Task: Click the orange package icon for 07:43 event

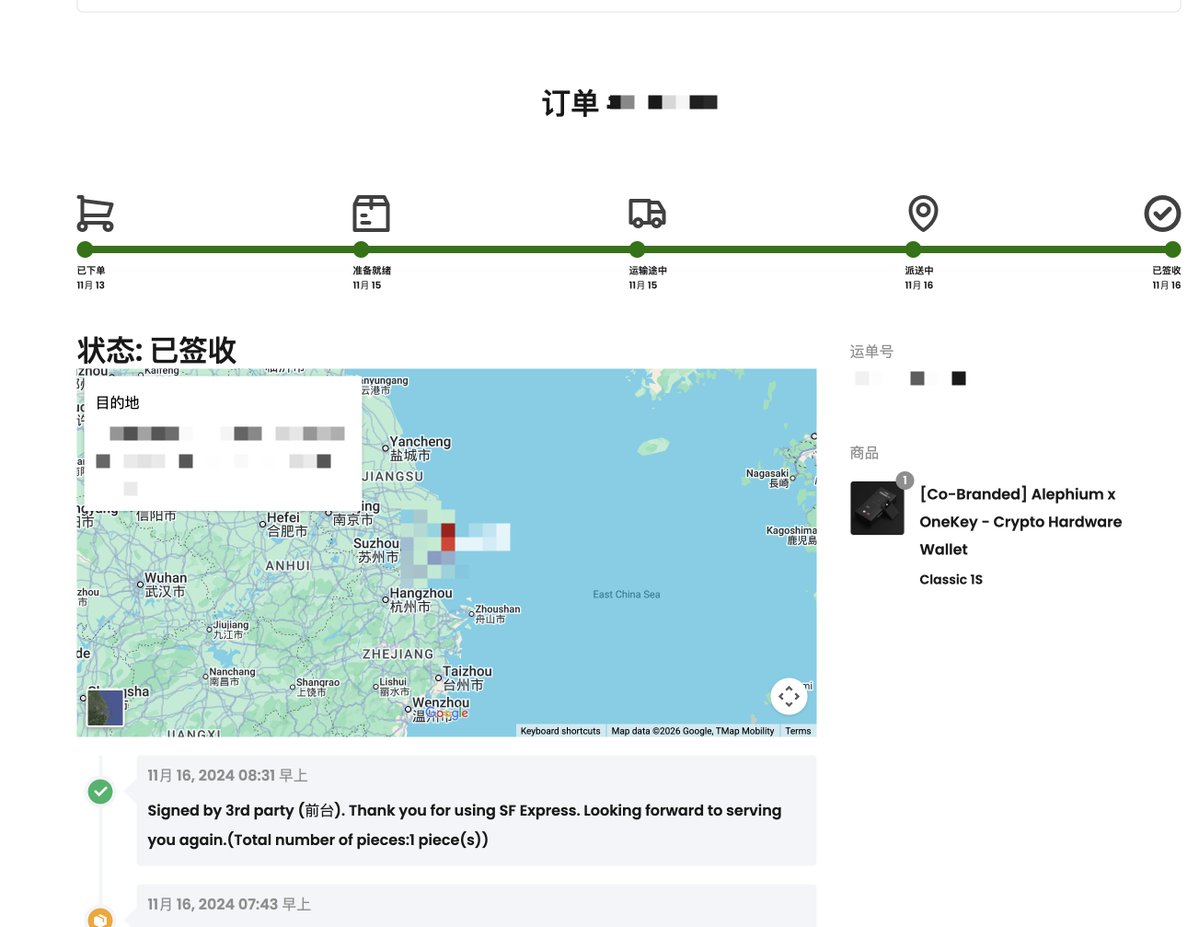Action: pyautogui.click(x=100, y=917)
